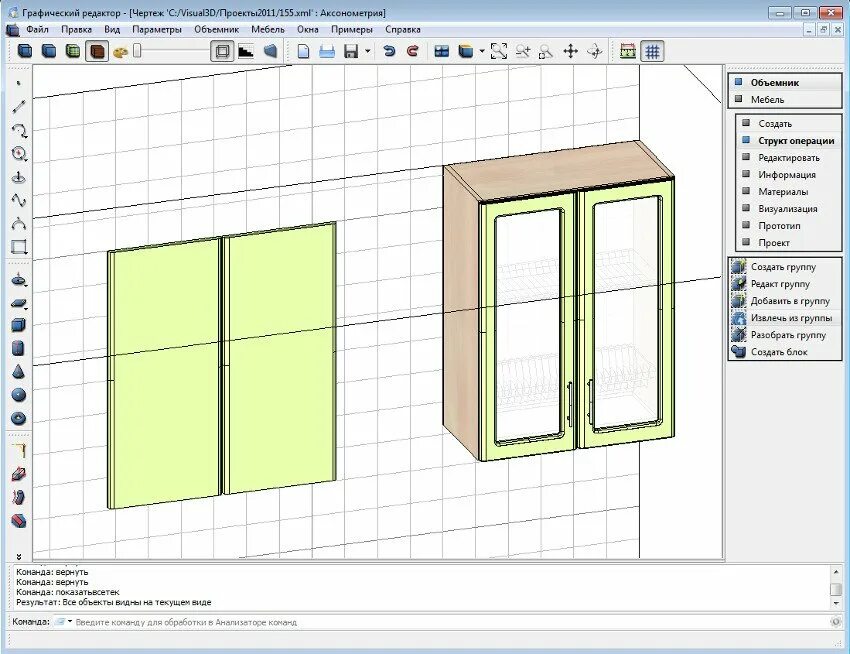
Task: Click Разобрать группу button
Action: 784,335
